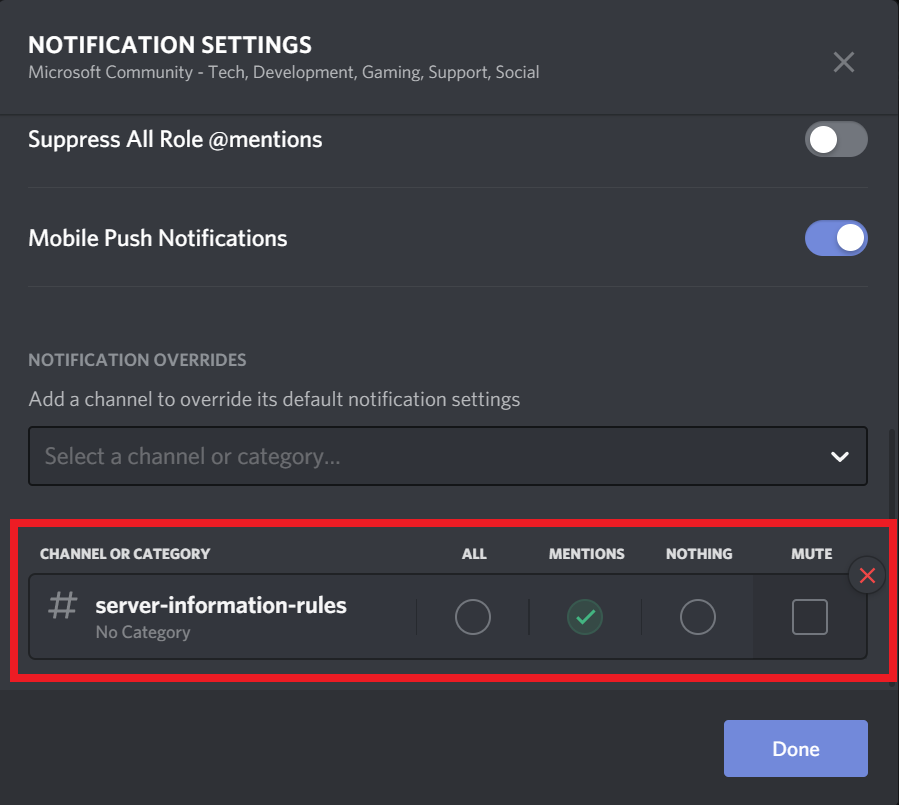This screenshot has width=899, height=805.
Task: Set server-information-rules notifications to NOTHING
Action: point(698,617)
